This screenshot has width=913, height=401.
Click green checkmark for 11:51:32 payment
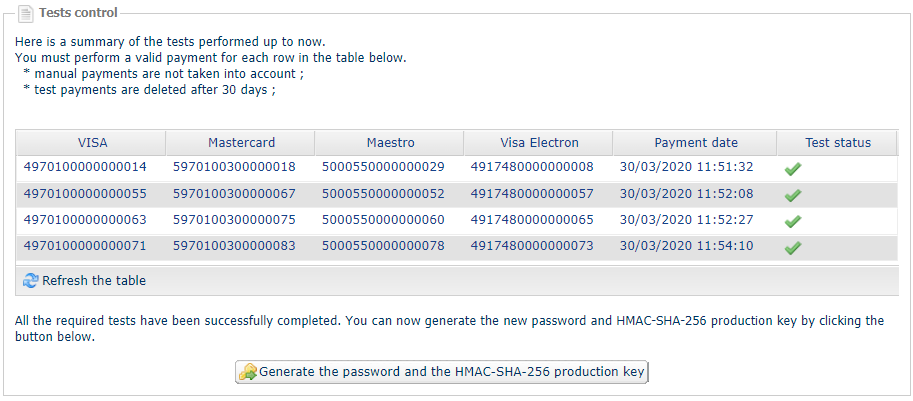tap(792, 169)
